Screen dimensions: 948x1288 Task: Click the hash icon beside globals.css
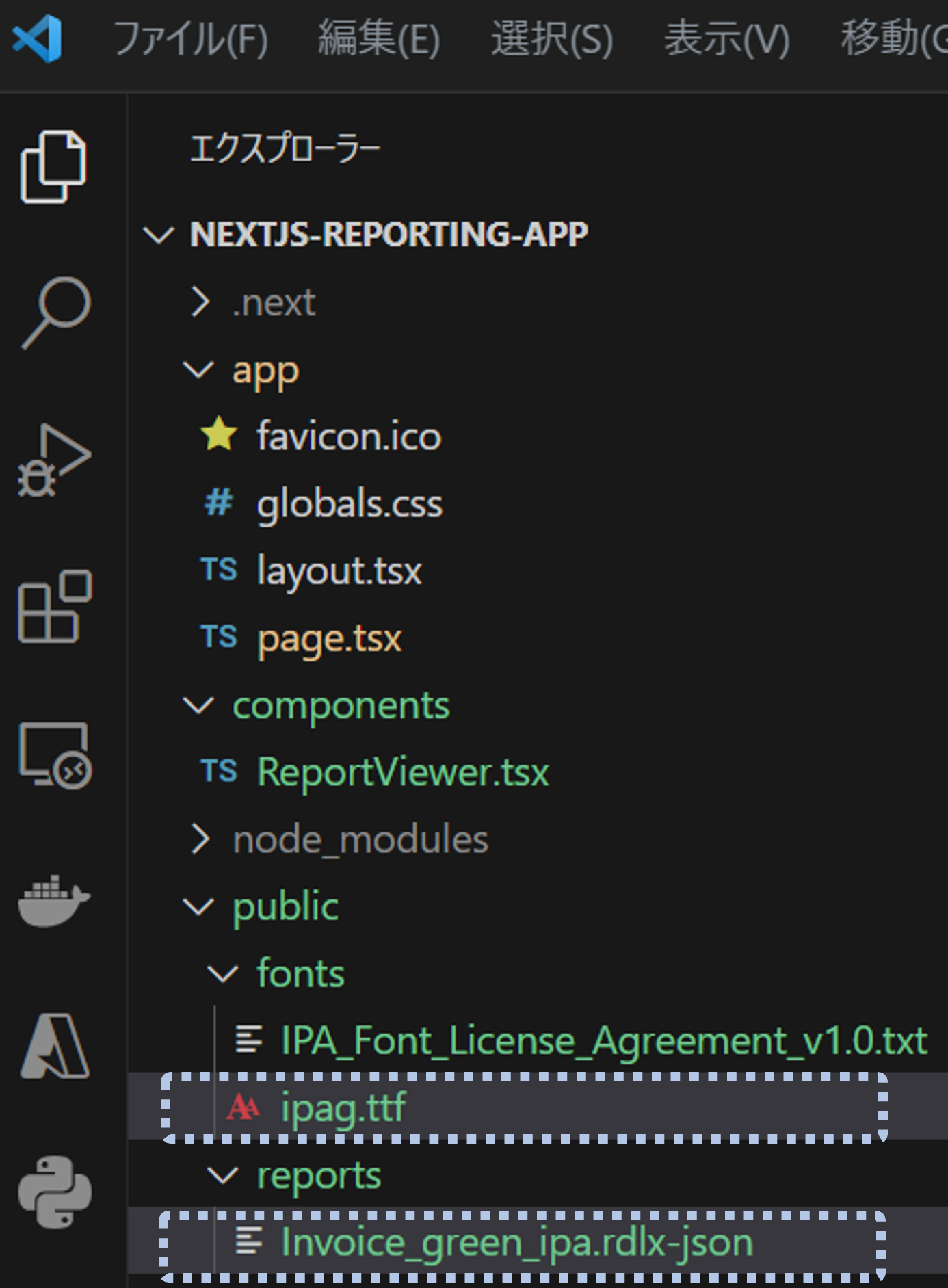pyautogui.click(x=219, y=503)
